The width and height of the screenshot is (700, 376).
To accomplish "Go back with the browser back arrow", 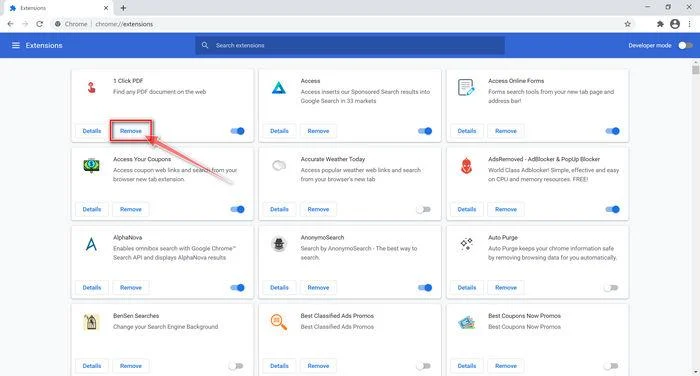I will (10, 24).
